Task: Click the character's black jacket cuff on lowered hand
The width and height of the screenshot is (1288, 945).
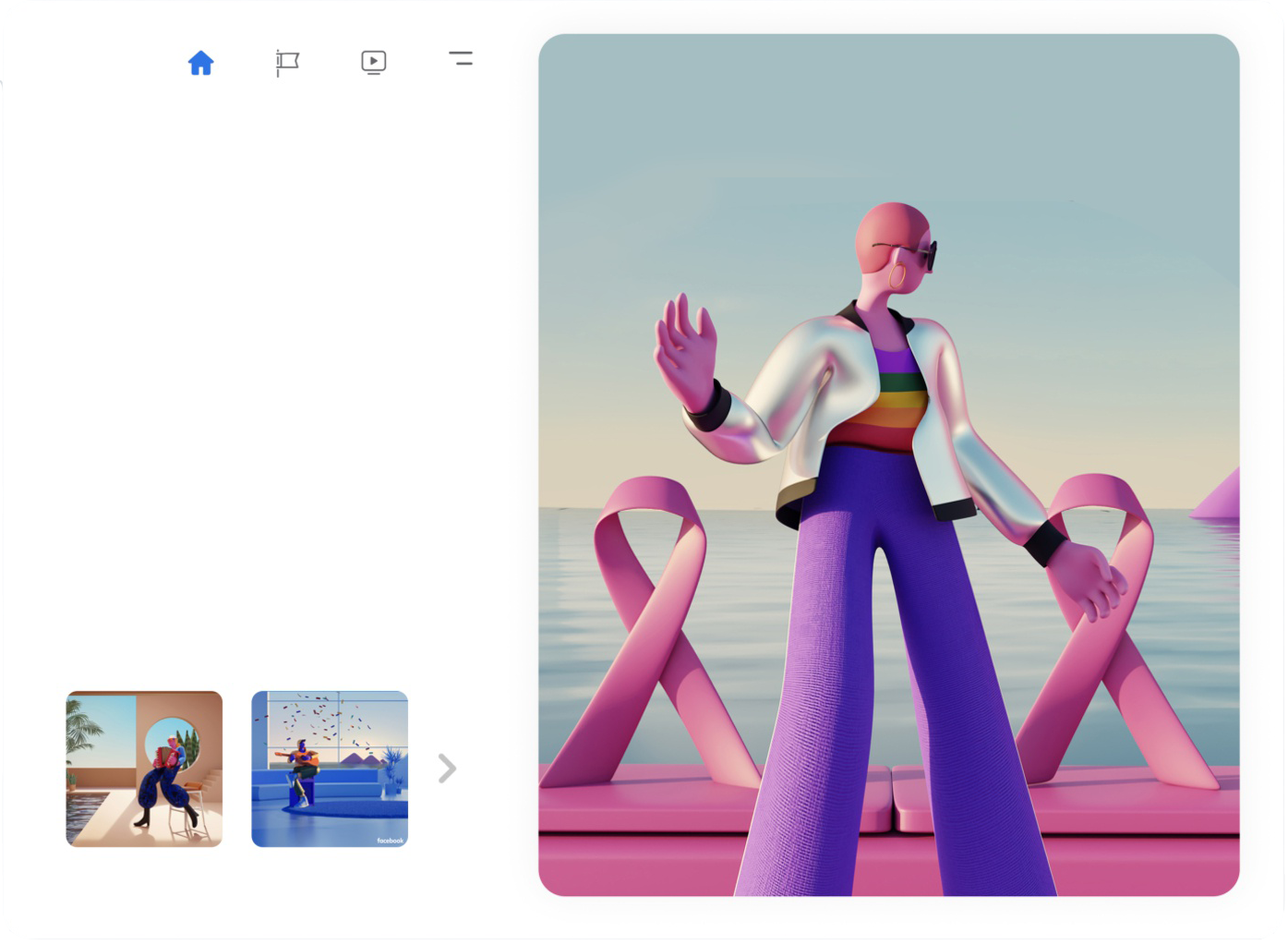Action: coord(1044,543)
